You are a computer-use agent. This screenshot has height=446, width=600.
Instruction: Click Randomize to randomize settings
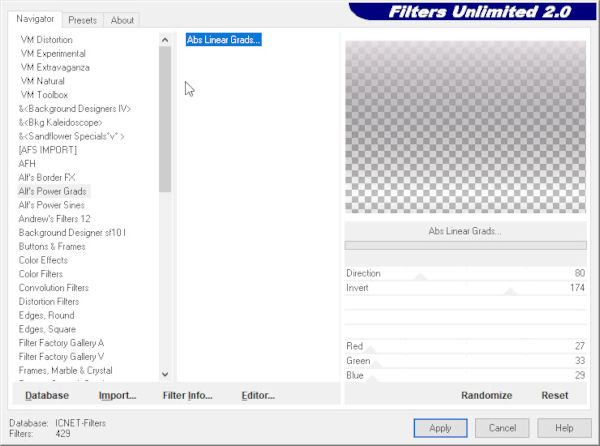pos(486,395)
